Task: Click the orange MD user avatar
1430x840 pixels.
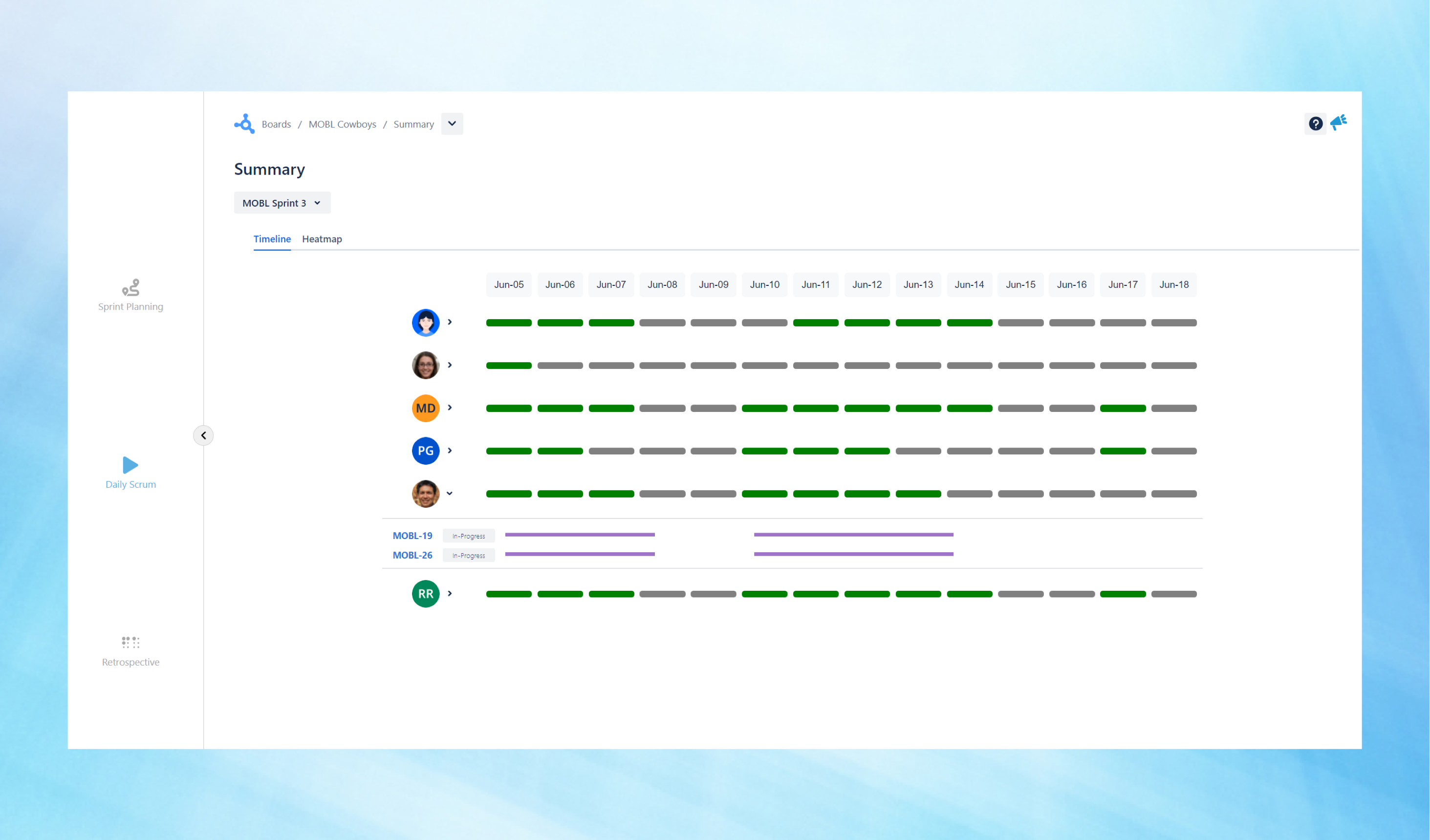Action: click(426, 408)
